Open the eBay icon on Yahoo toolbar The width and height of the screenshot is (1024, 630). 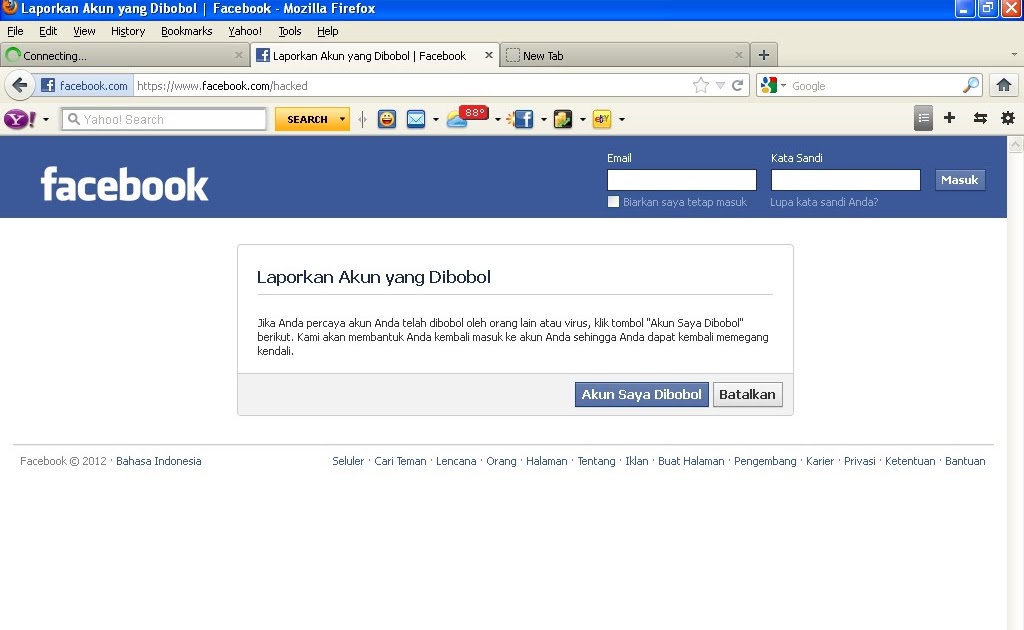point(602,118)
